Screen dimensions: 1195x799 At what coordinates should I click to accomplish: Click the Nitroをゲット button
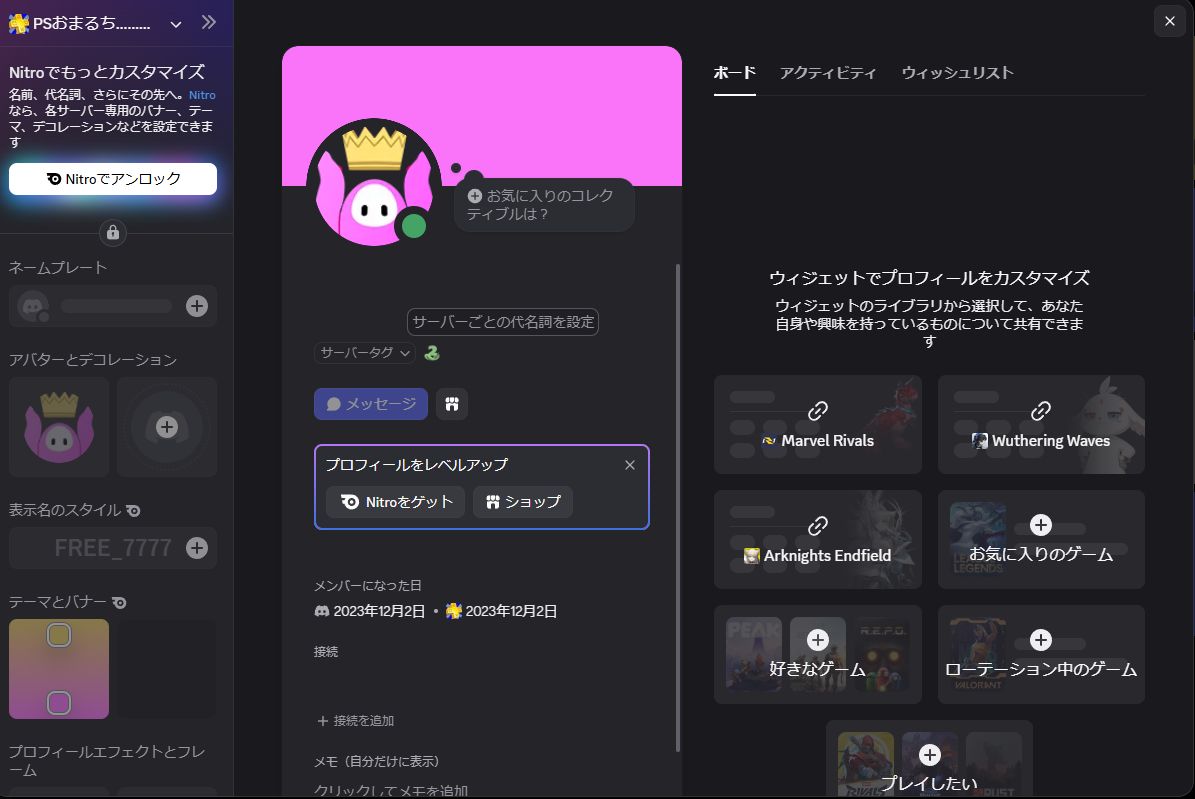(x=396, y=502)
